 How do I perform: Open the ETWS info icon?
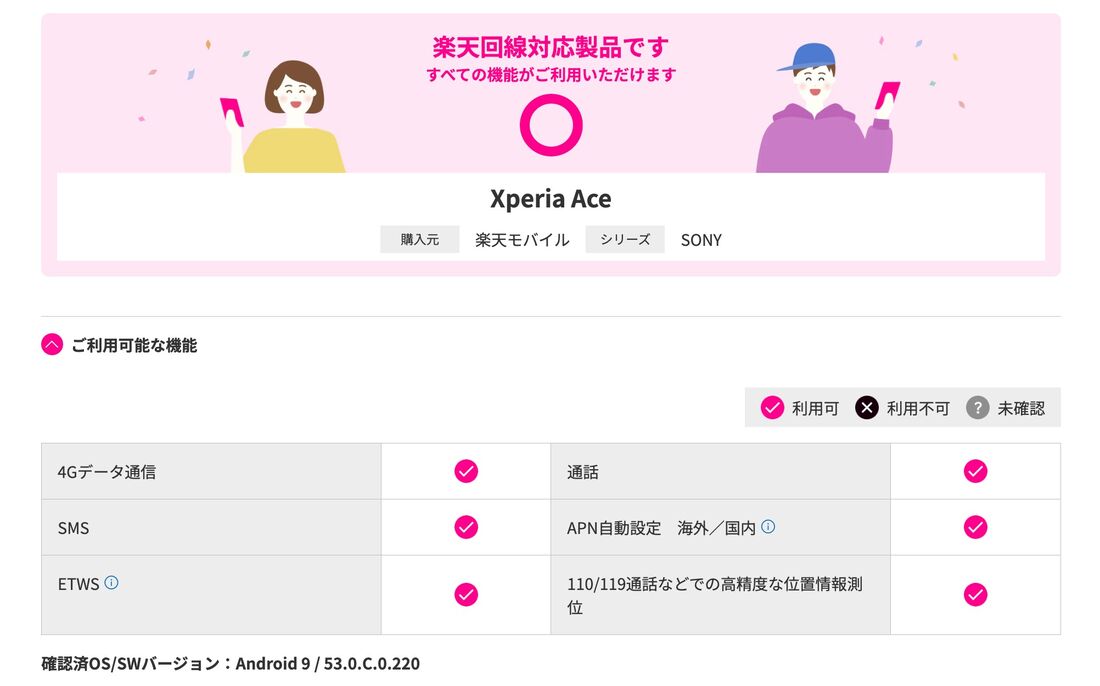pos(111,582)
